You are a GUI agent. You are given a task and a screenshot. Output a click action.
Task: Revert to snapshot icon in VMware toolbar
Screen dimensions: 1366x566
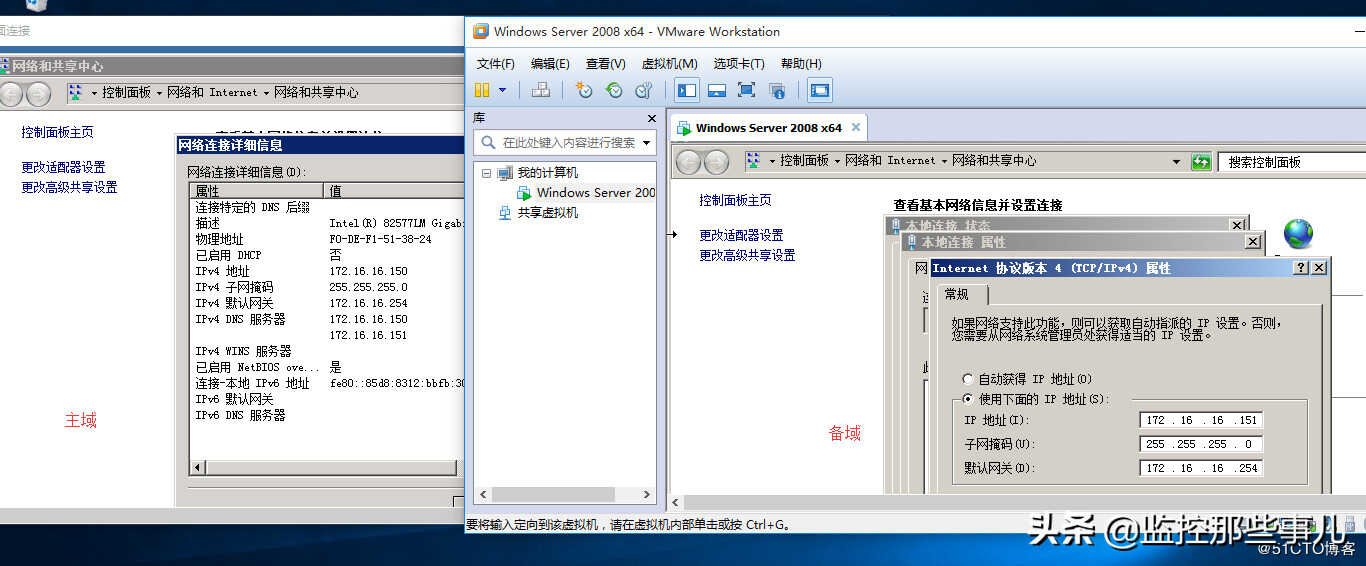click(x=614, y=90)
